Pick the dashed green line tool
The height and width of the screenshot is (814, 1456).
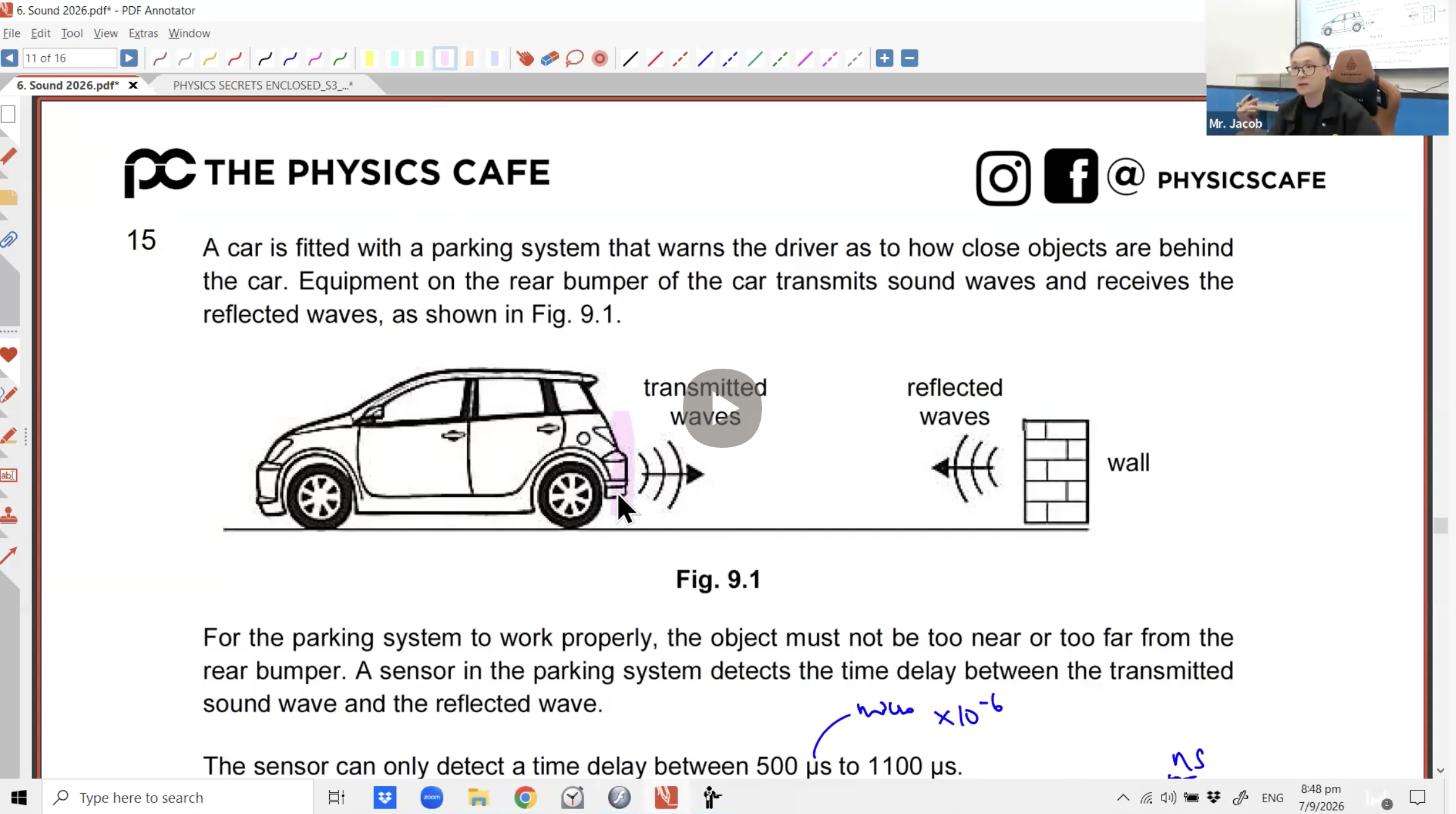click(x=780, y=59)
